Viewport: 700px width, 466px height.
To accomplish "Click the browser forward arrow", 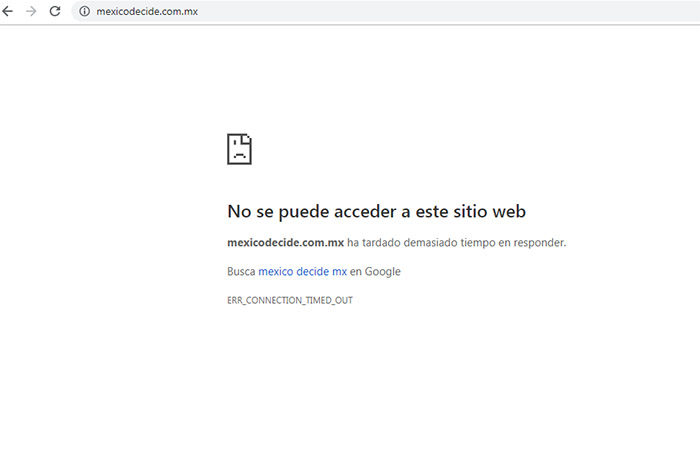I will click(32, 11).
